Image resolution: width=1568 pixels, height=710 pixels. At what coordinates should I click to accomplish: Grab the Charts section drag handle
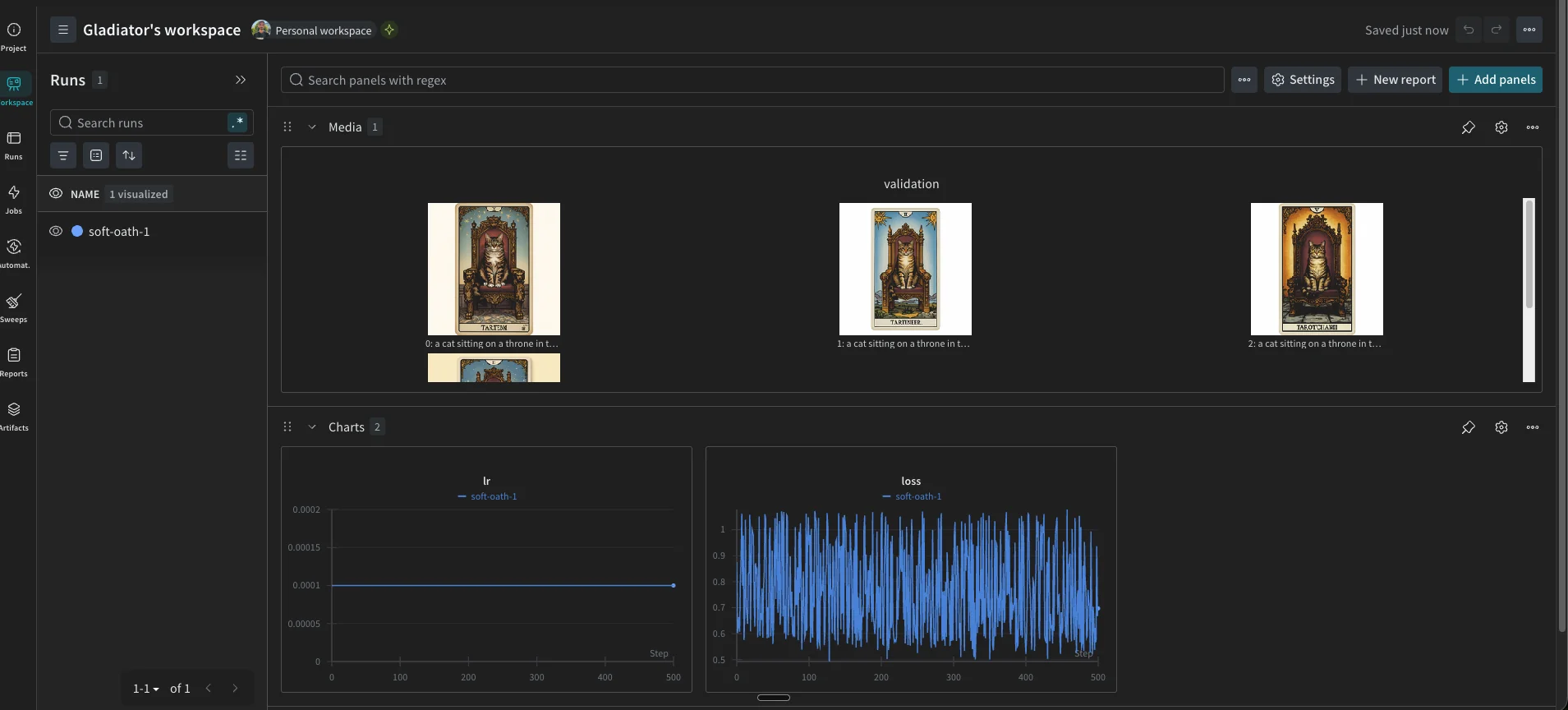point(287,426)
